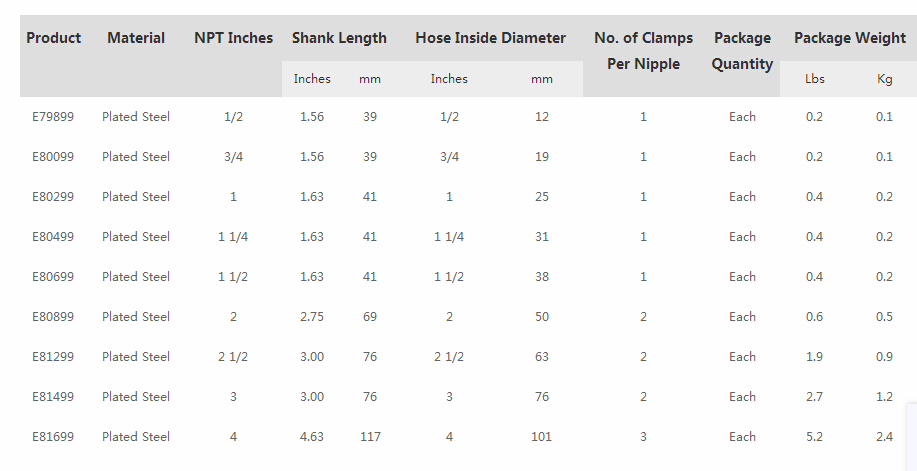917x471 pixels.
Task: Click the Product column header
Action: tap(53, 38)
